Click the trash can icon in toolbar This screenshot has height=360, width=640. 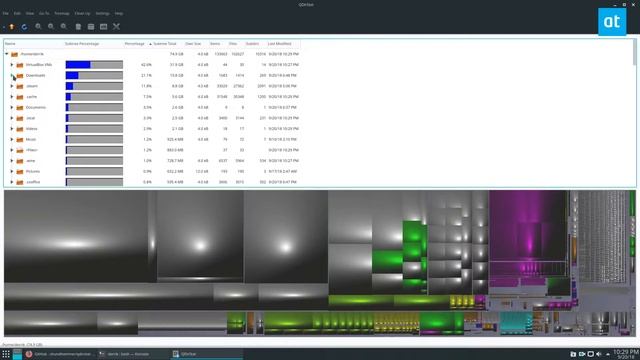(x=78, y=27)
